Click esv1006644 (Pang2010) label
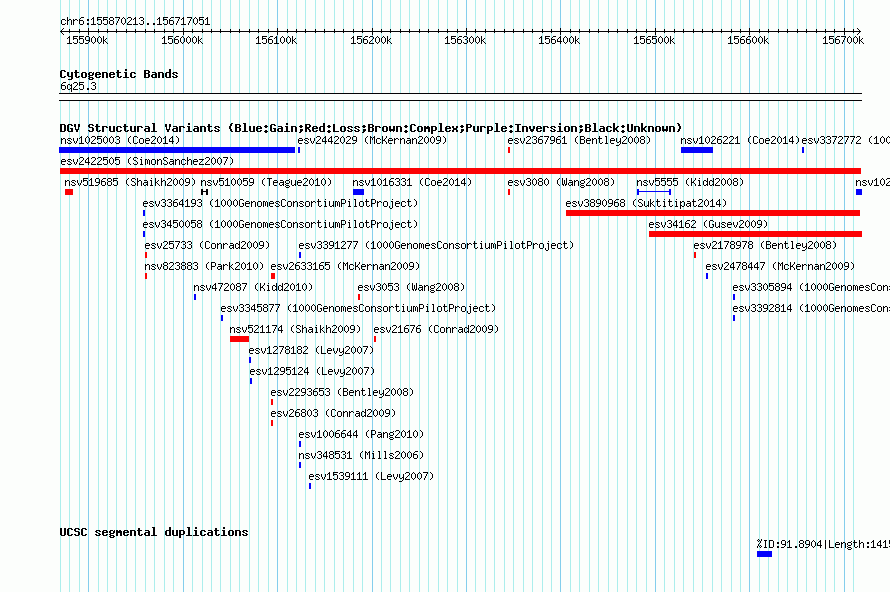The width and height of the screenshot is (890, 592). point(362,434)
